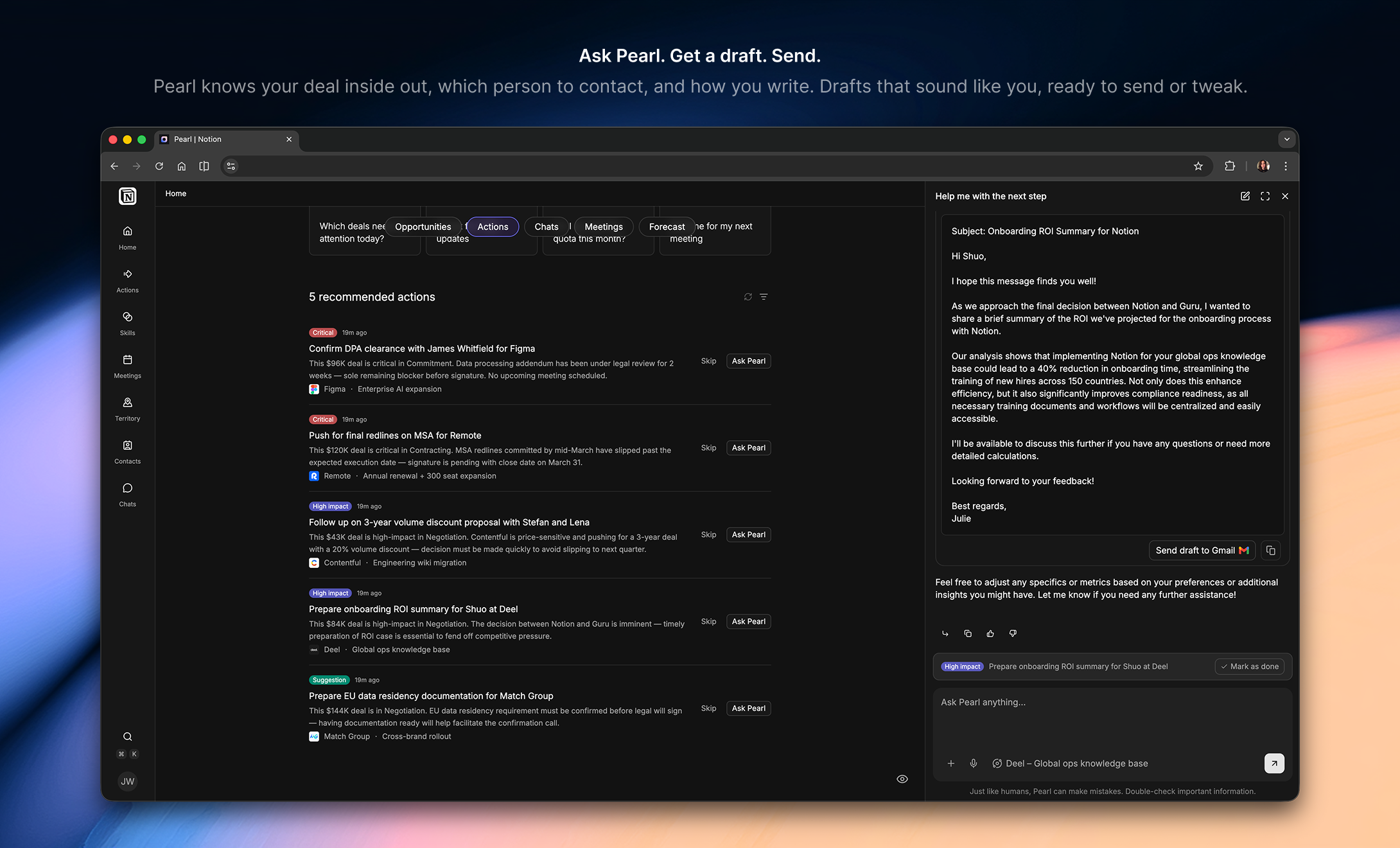Select the Meetings pill tab
The height and width of the screenshot is (848, 1400).
[604, 227]
